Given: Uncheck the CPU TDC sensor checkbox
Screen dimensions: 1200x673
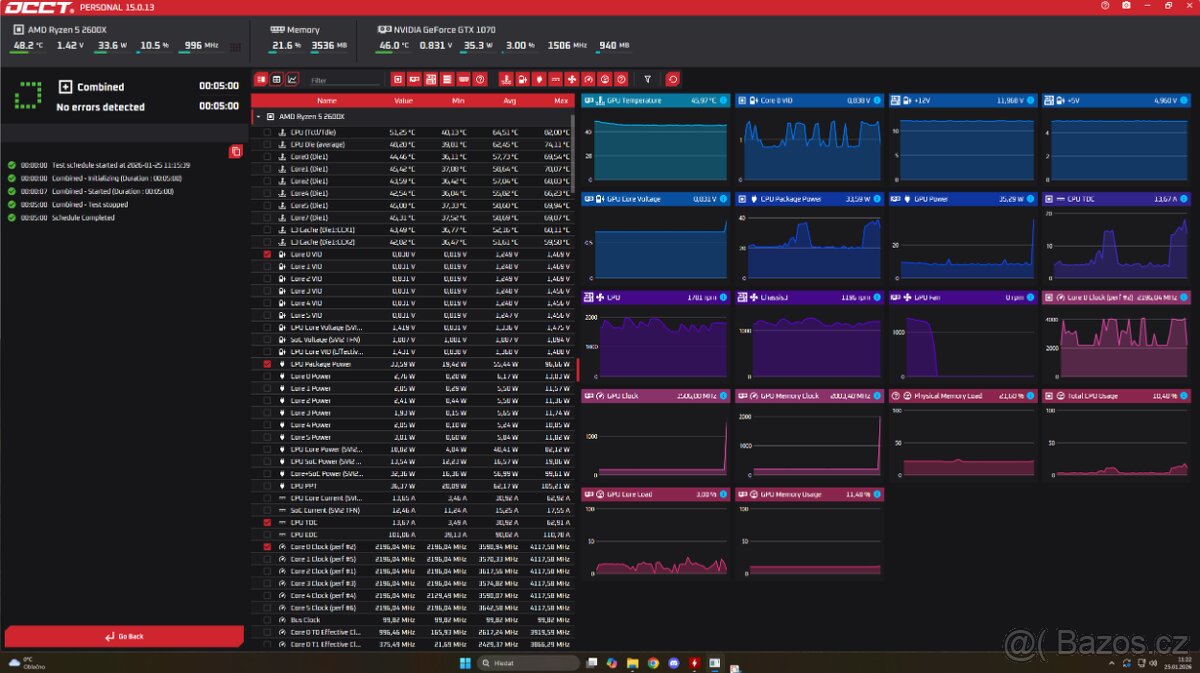Looking at the screenshot, I should click(267, 522).
